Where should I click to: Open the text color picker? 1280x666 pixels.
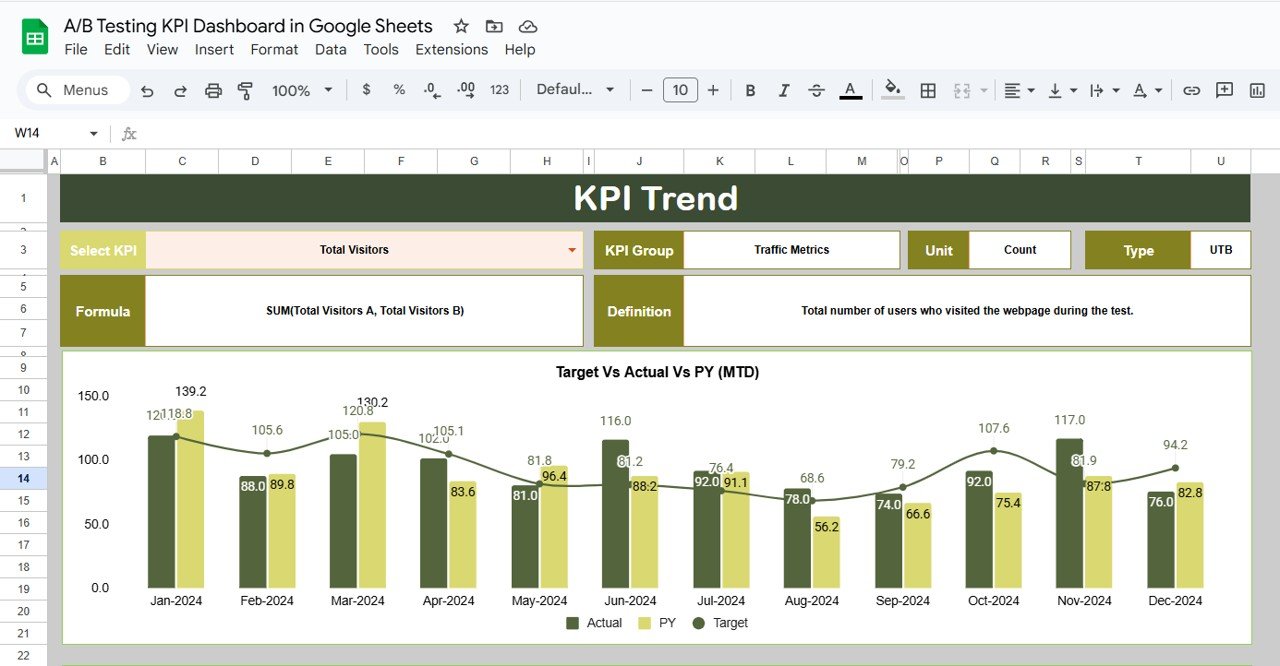click(851, 89)
